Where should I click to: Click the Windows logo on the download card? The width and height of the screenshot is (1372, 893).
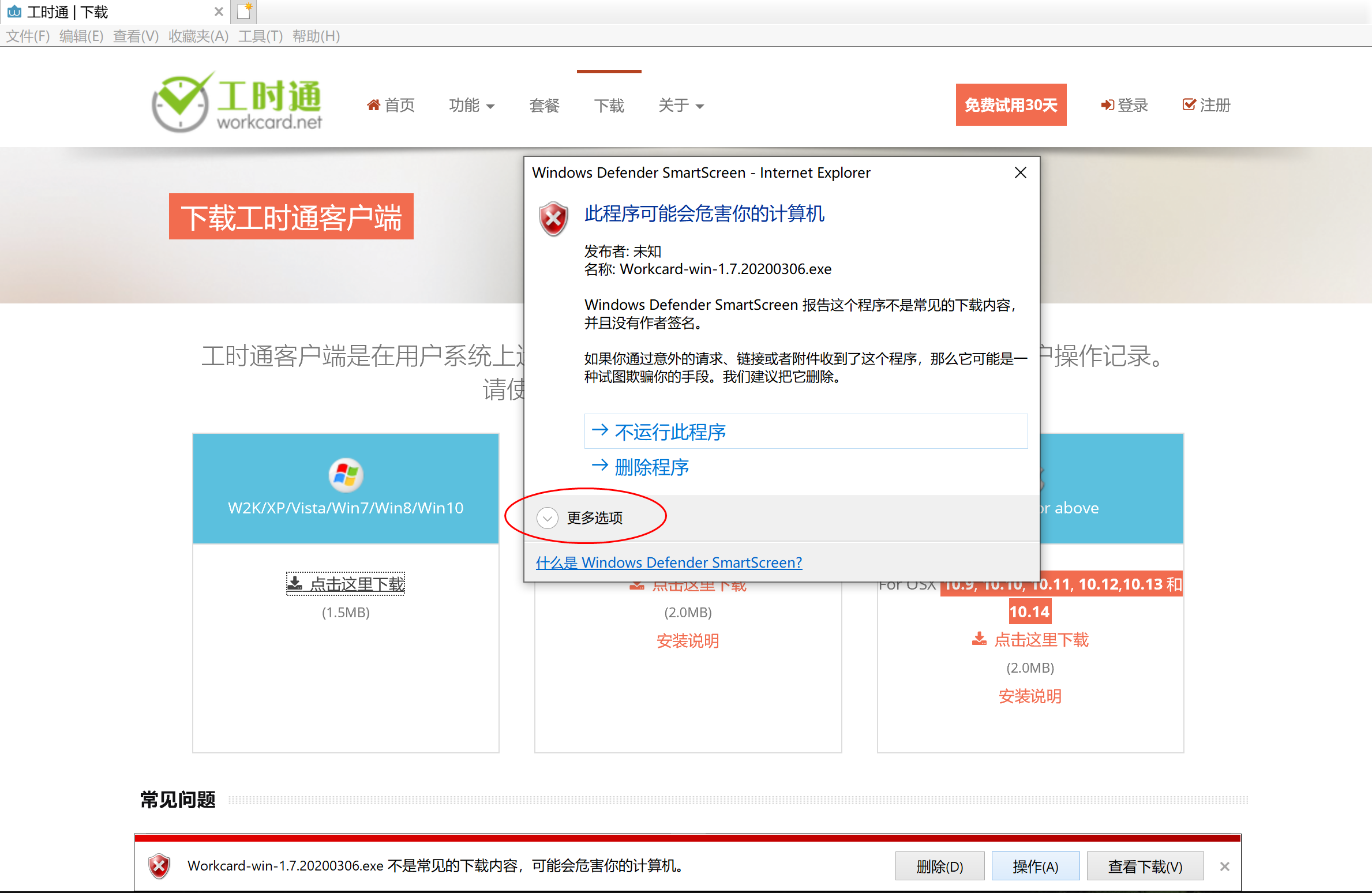point(346,475)
